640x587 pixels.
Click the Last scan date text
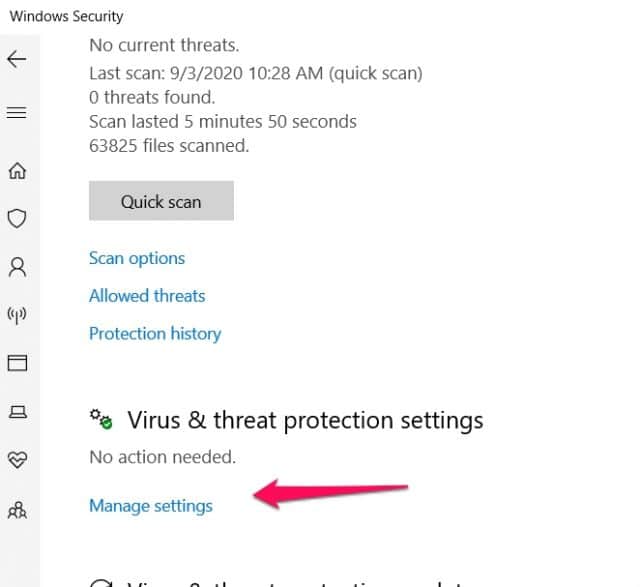click(x=255, y=73)
